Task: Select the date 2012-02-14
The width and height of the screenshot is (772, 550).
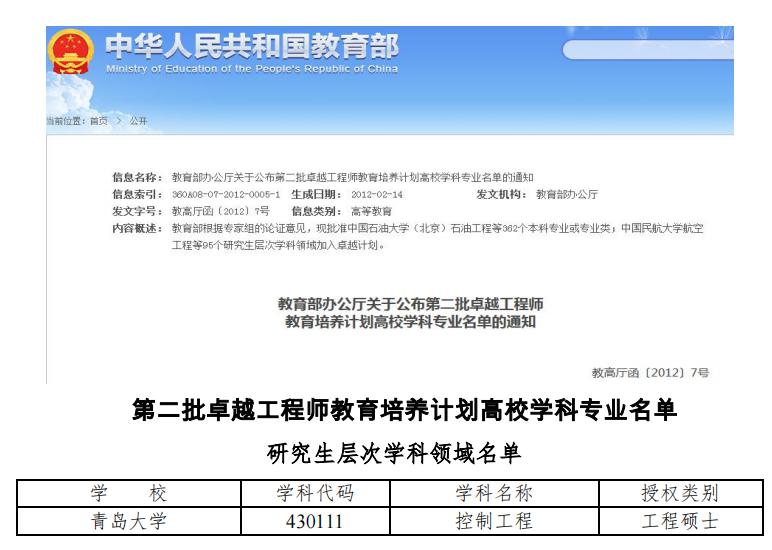Action: click(x=377, y=194)
